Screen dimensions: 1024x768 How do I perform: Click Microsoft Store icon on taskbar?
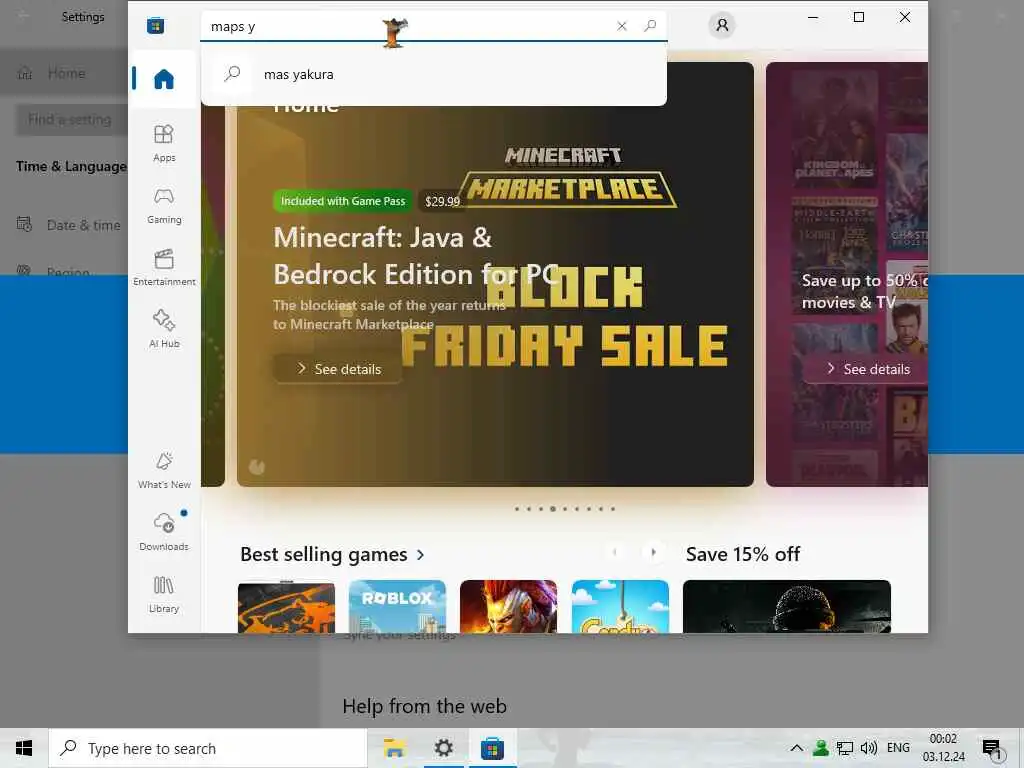tap(492, 748)
